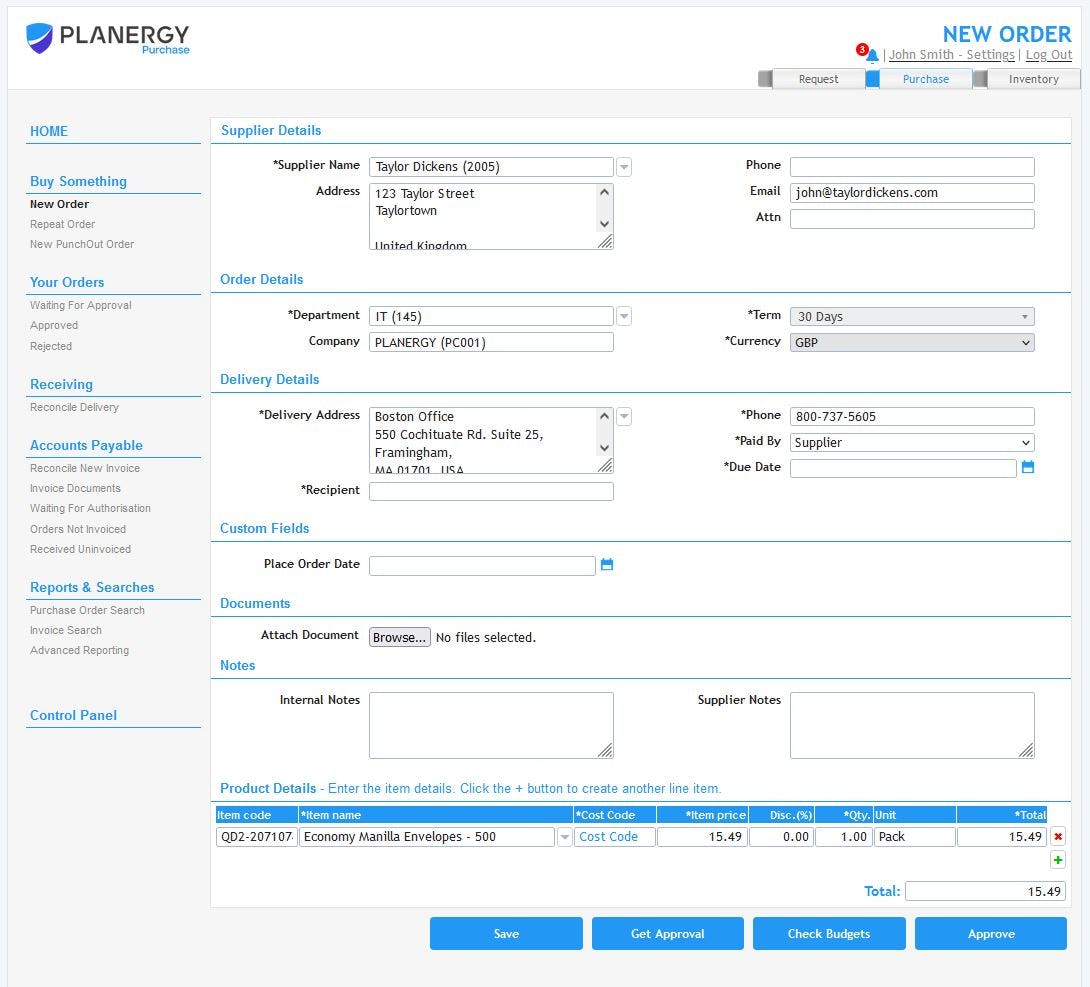Click Browse to attach document

pyautogui.click(x=400, y=637)
